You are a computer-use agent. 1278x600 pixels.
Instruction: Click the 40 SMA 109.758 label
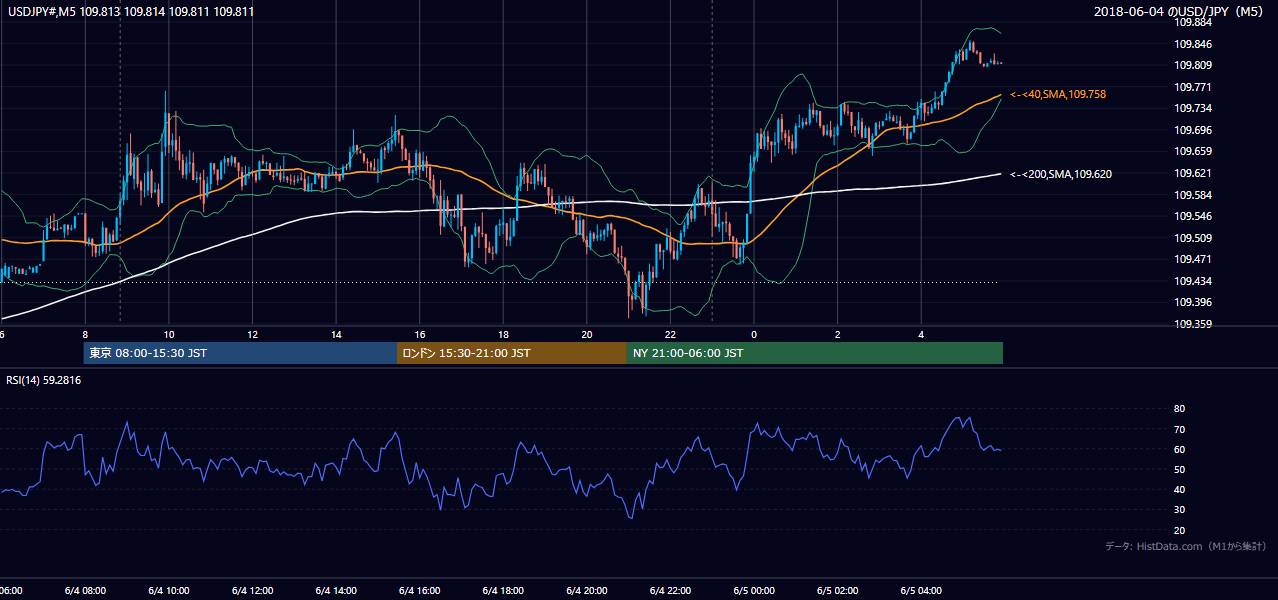tap(1058, 94)
